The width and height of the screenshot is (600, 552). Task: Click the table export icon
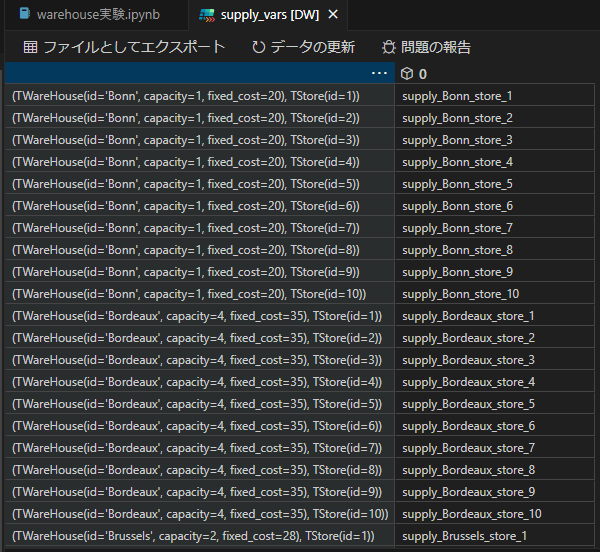pos(30,47)
